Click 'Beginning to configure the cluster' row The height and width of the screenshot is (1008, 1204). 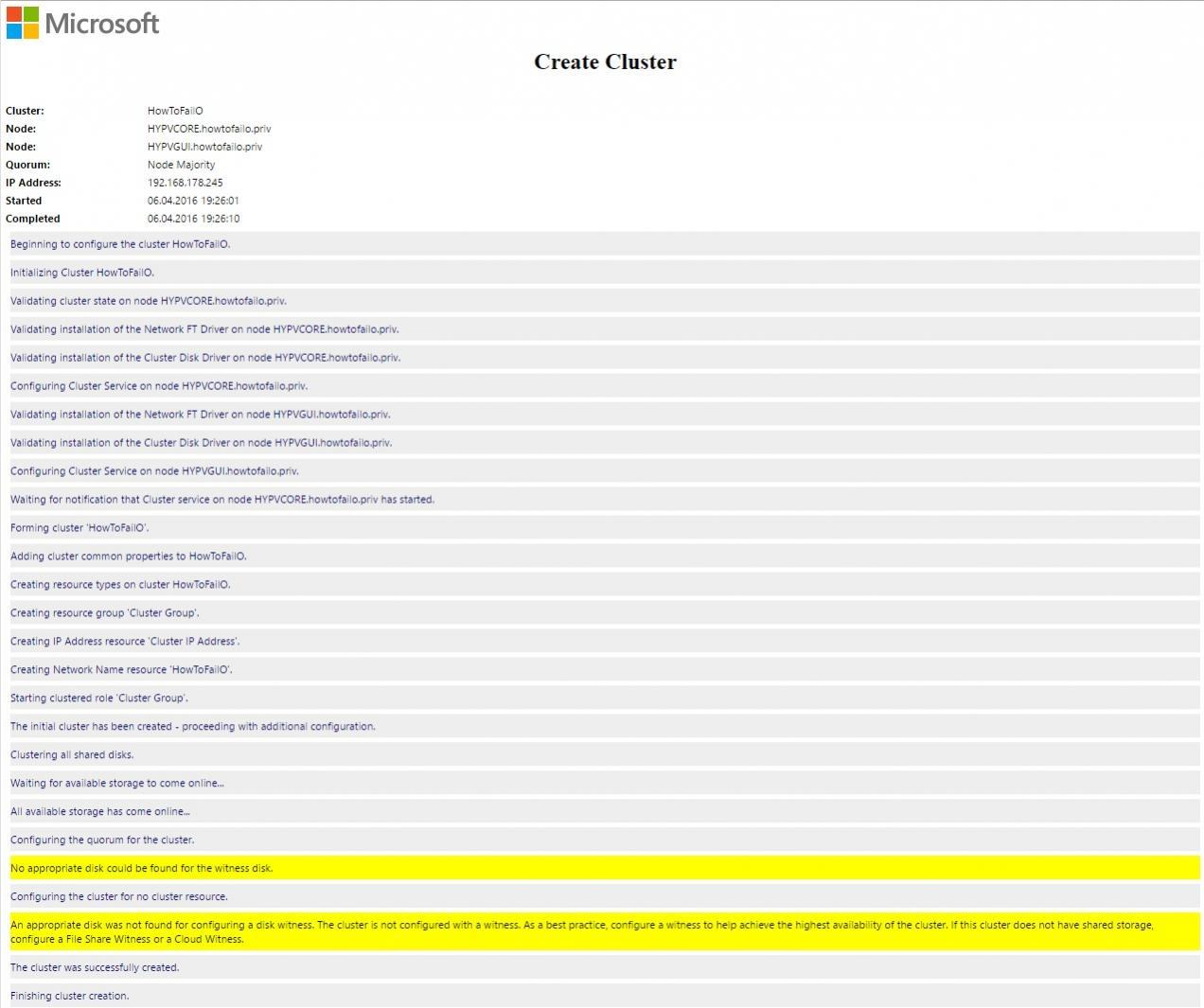point(605,244)
